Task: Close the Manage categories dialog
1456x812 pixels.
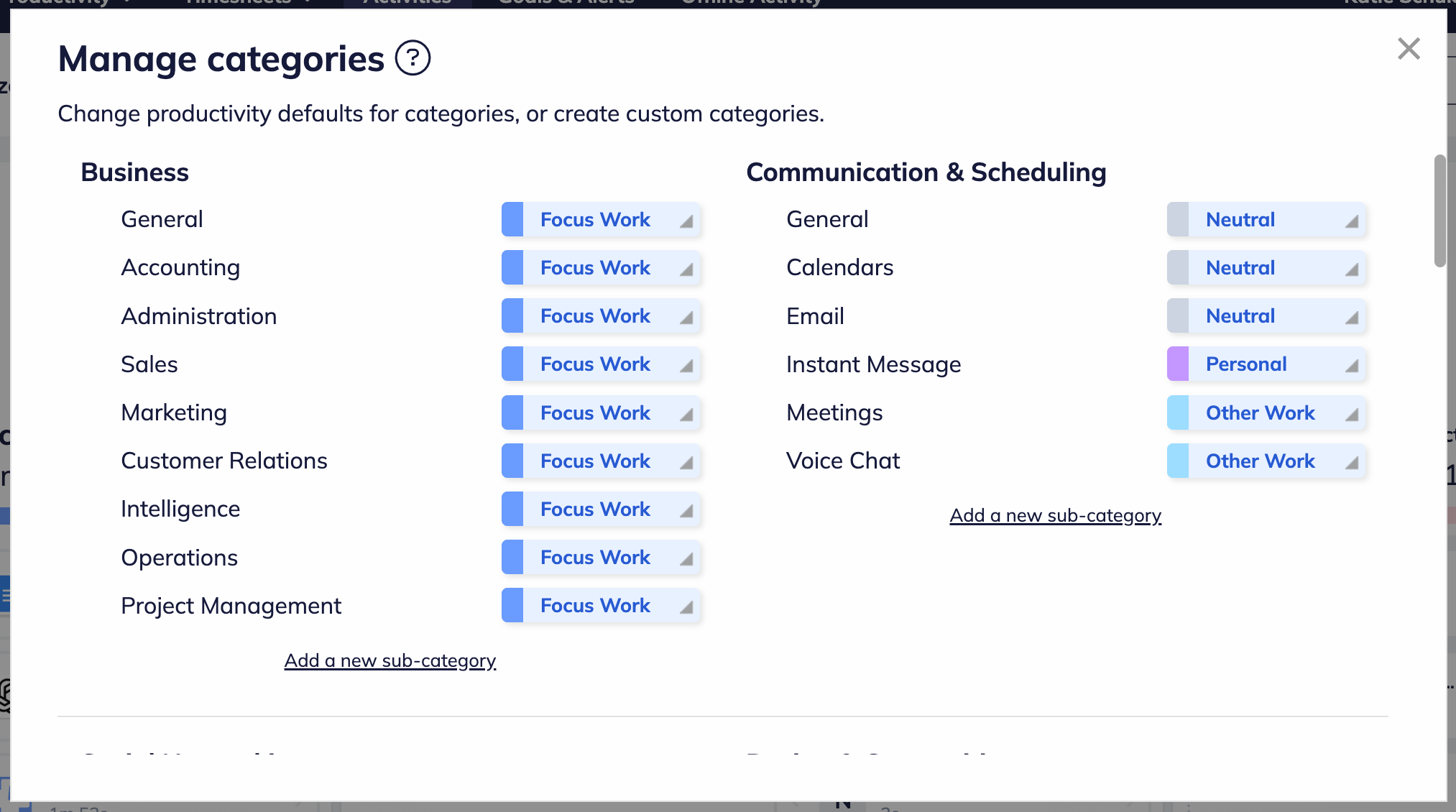Action: click(x=1409, y=49)
